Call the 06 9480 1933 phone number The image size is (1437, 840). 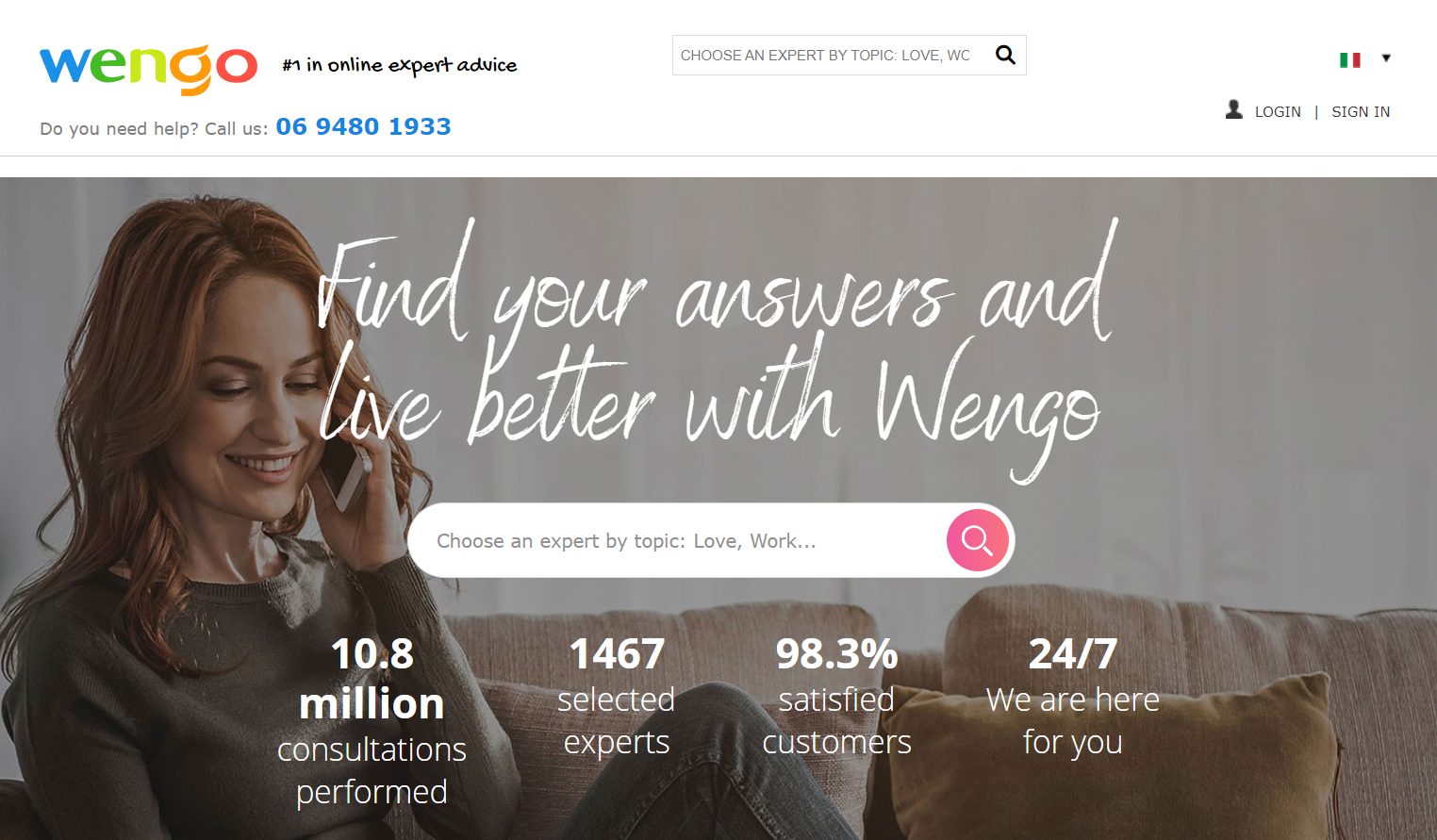pyautogui.click(x=364, y=126)
